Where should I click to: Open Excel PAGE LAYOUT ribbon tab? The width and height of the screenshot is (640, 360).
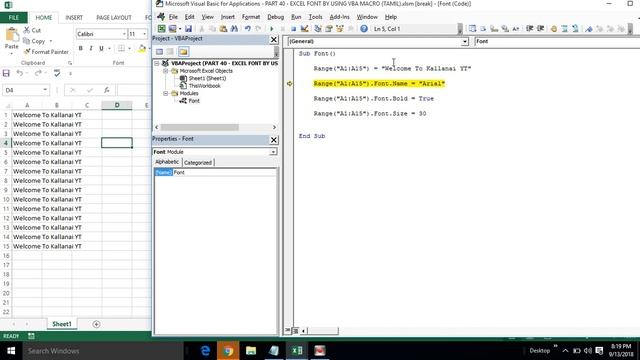pos(114,18)
